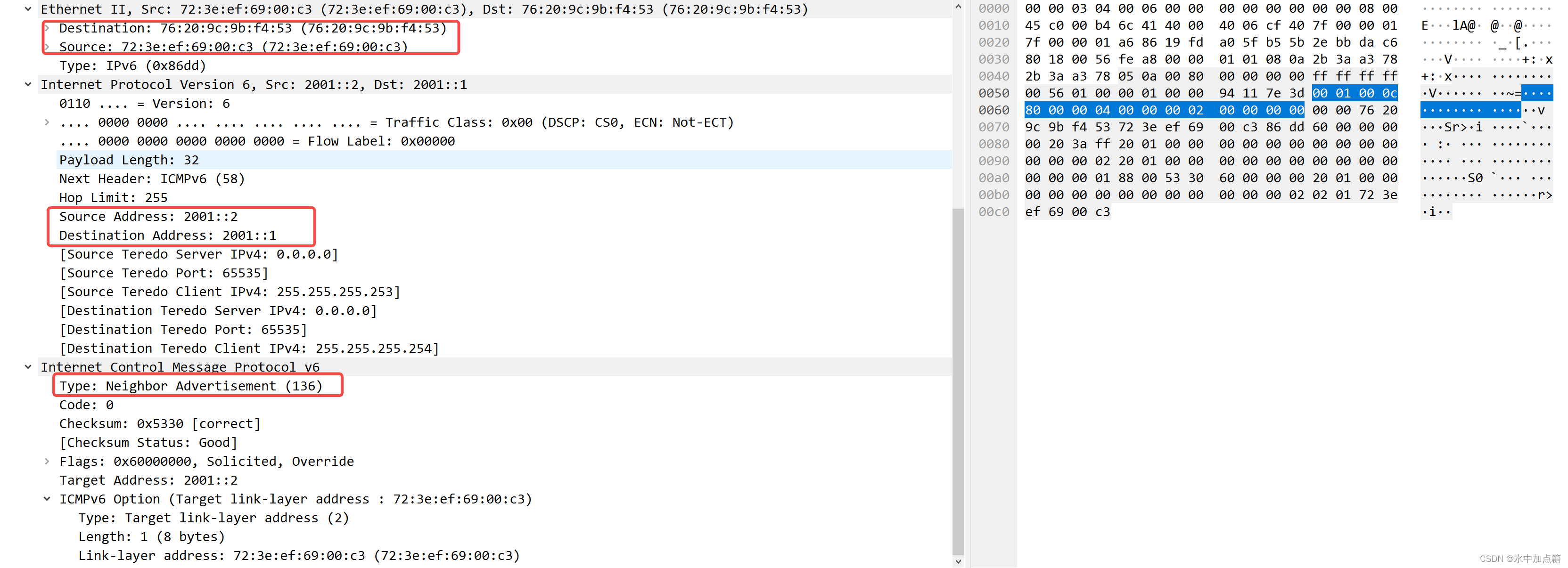Collapse the Ethernet II section
The height and width of the screenshot is (568, 1568).
click(28, 9)
